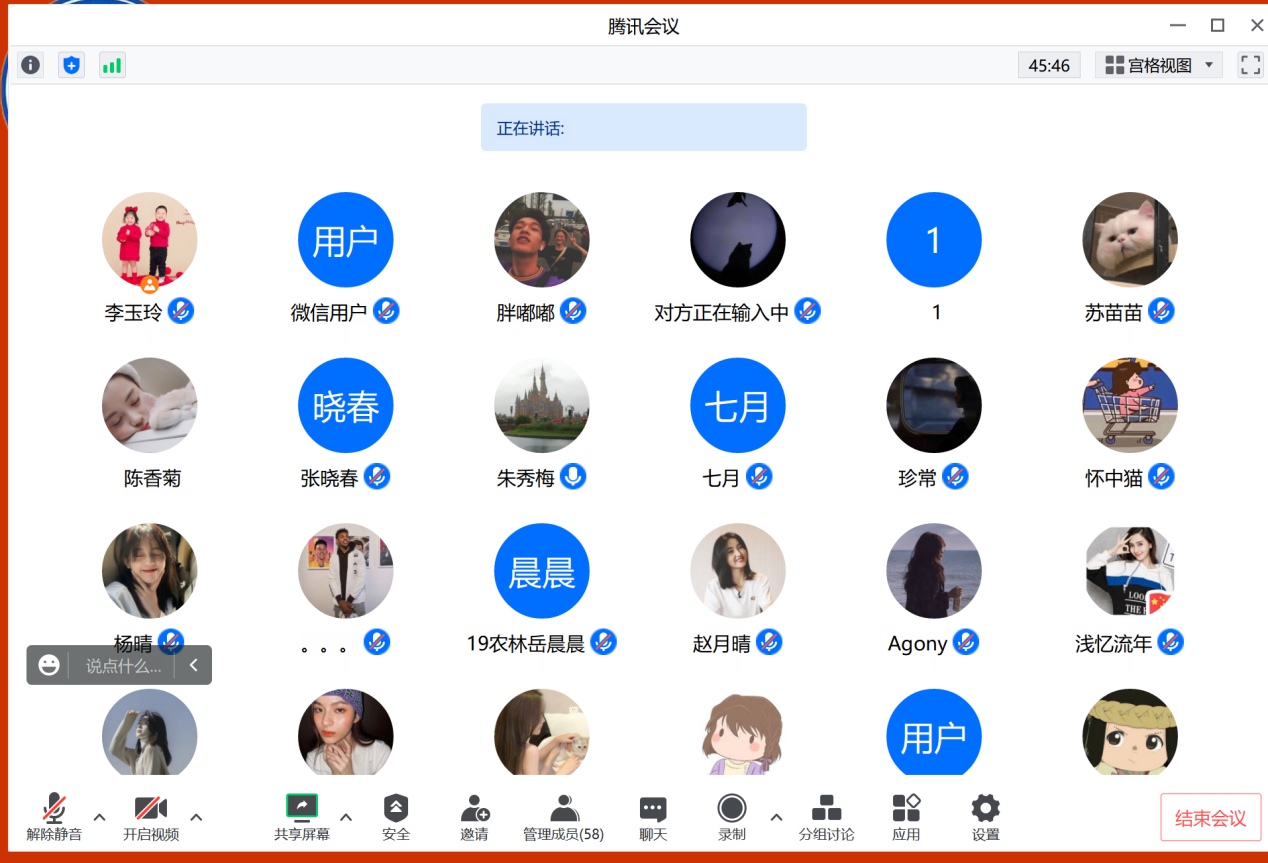
Task: Expand video options arrow beside 开启视频
Action: coord(196,817)
